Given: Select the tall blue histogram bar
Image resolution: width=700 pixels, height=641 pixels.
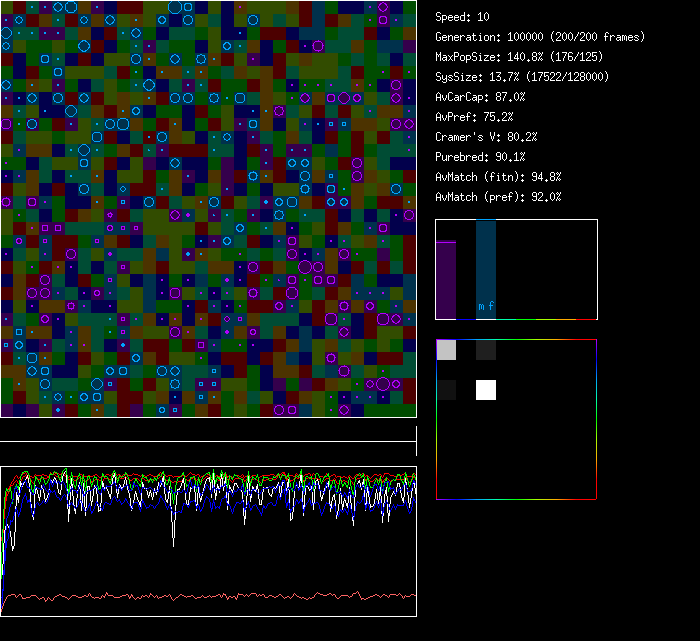Looking at the screenshot, I should coord(486,265).
